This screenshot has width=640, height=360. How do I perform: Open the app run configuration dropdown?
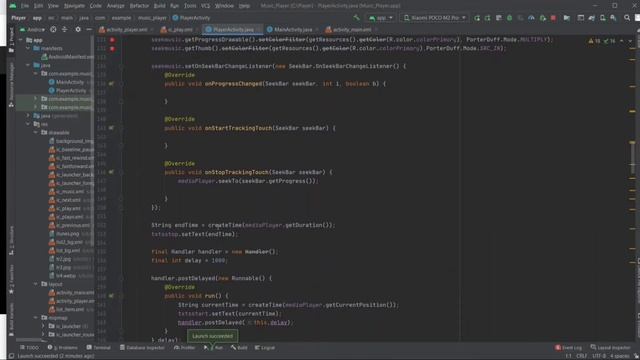coord(380,18)
